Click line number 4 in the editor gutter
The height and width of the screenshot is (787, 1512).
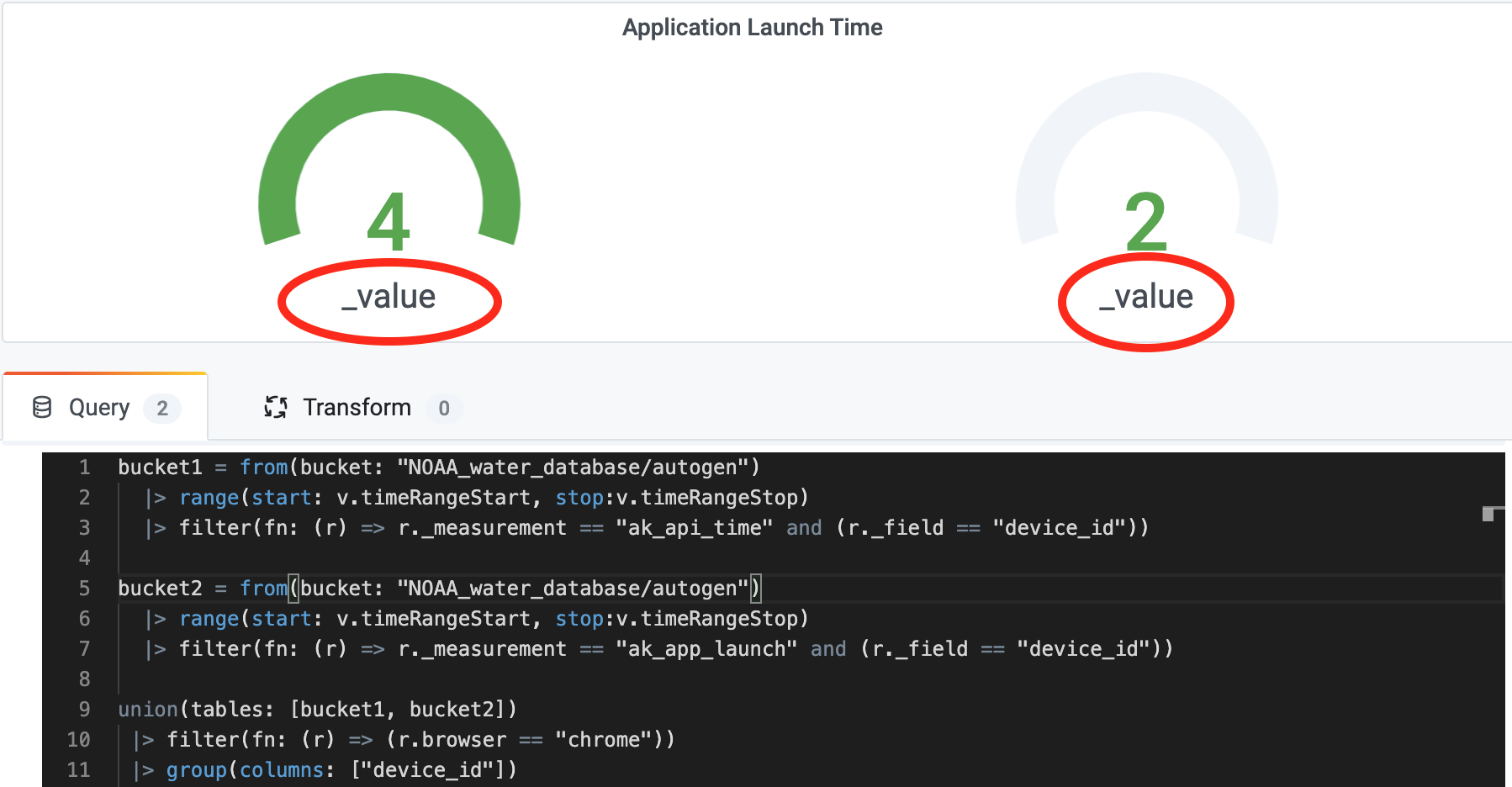coord(84,558)
